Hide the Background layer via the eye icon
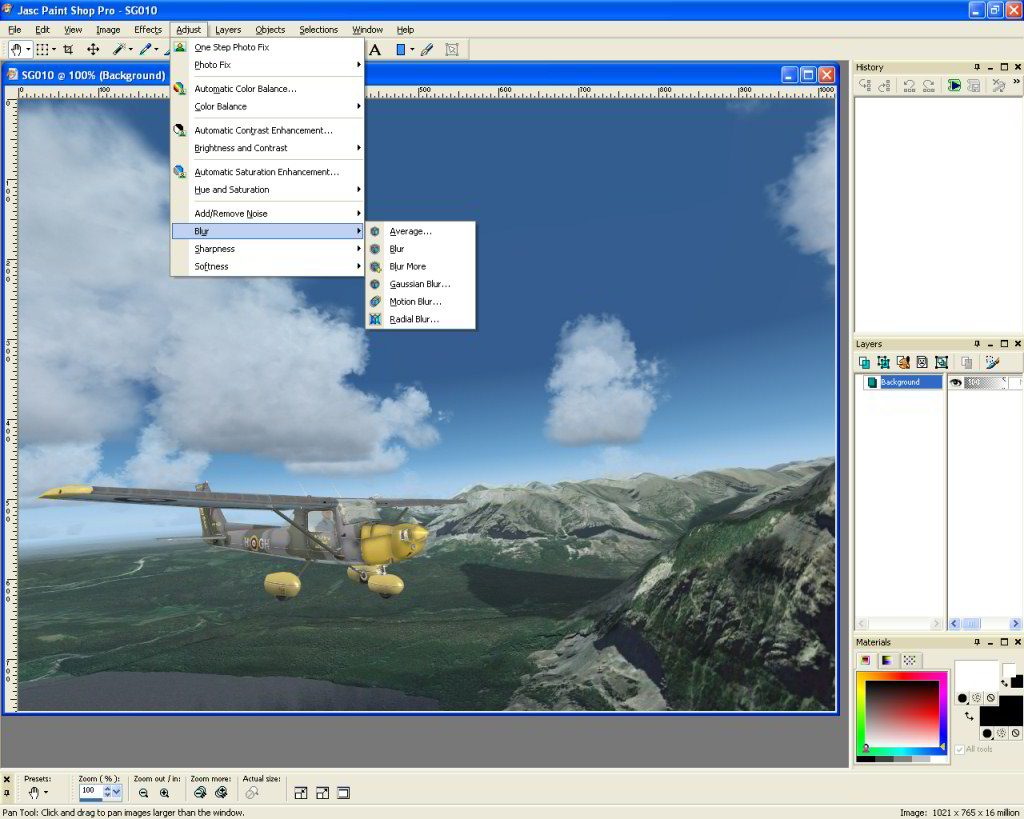Screen dimensions: 1024x819 click(956, 382)
